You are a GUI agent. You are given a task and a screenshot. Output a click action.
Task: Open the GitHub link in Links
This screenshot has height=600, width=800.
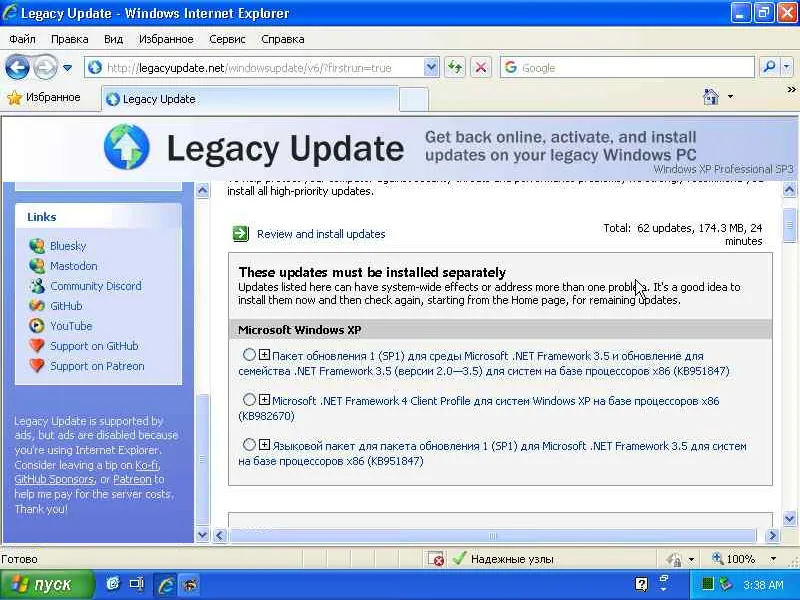(66, 306)
